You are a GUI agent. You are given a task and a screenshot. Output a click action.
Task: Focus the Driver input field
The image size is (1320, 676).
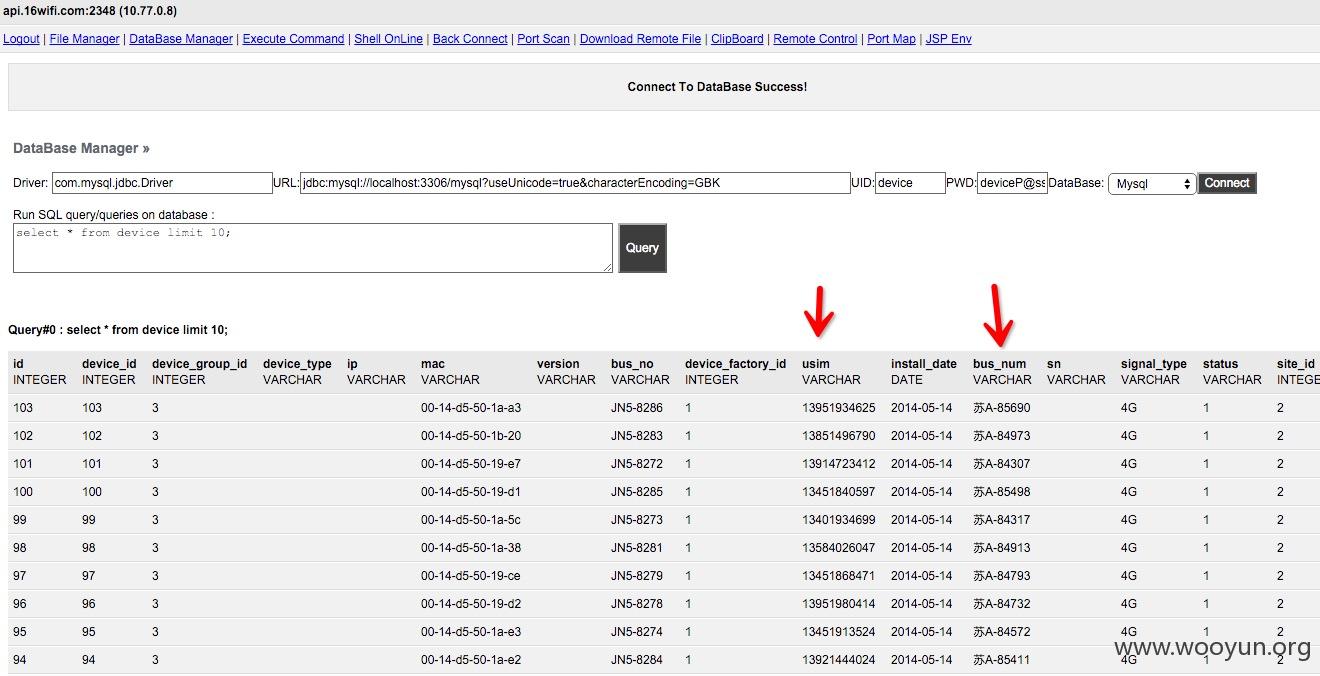click(x=162, y=183)
